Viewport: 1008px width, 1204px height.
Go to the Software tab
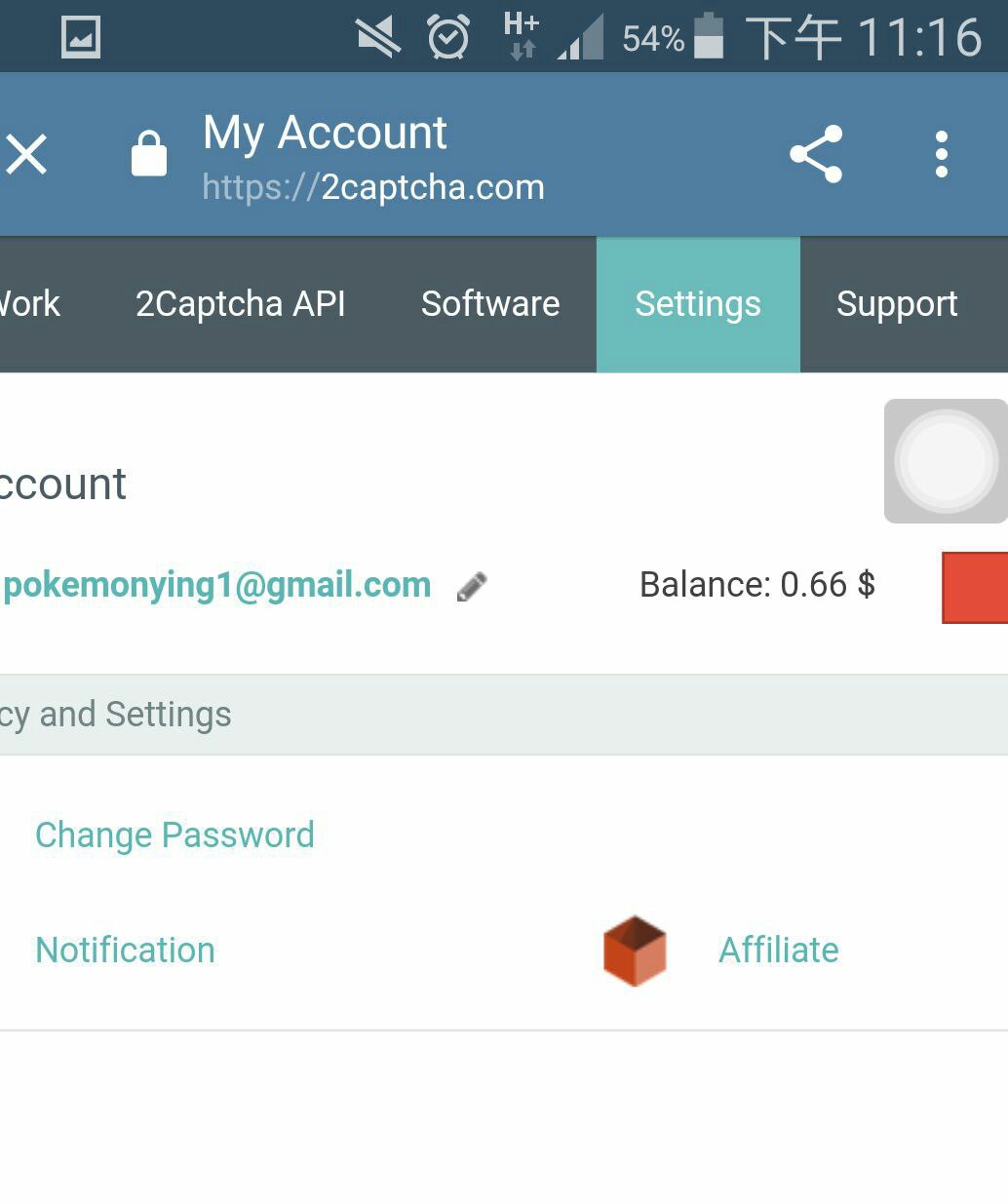tap(490, 304)
